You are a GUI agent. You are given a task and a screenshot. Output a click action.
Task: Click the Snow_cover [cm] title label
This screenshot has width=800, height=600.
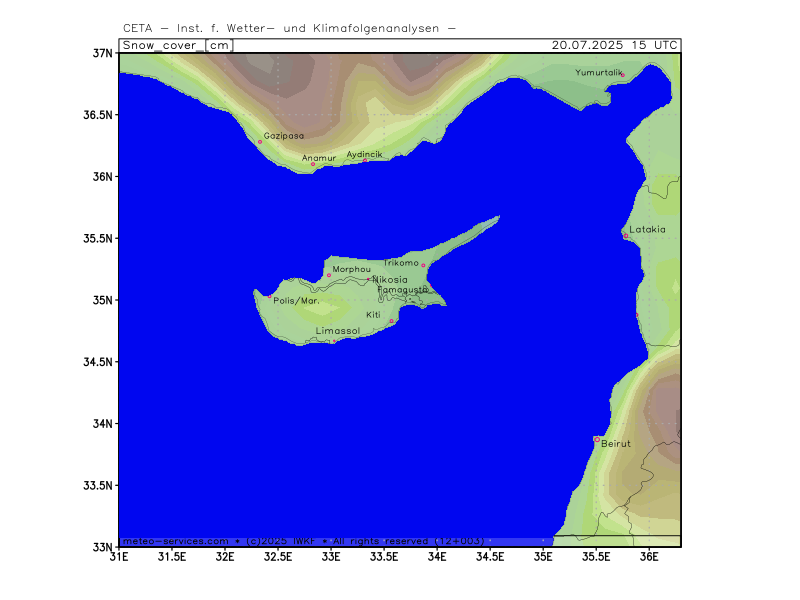pyautogui.click(x=177, y=45)
